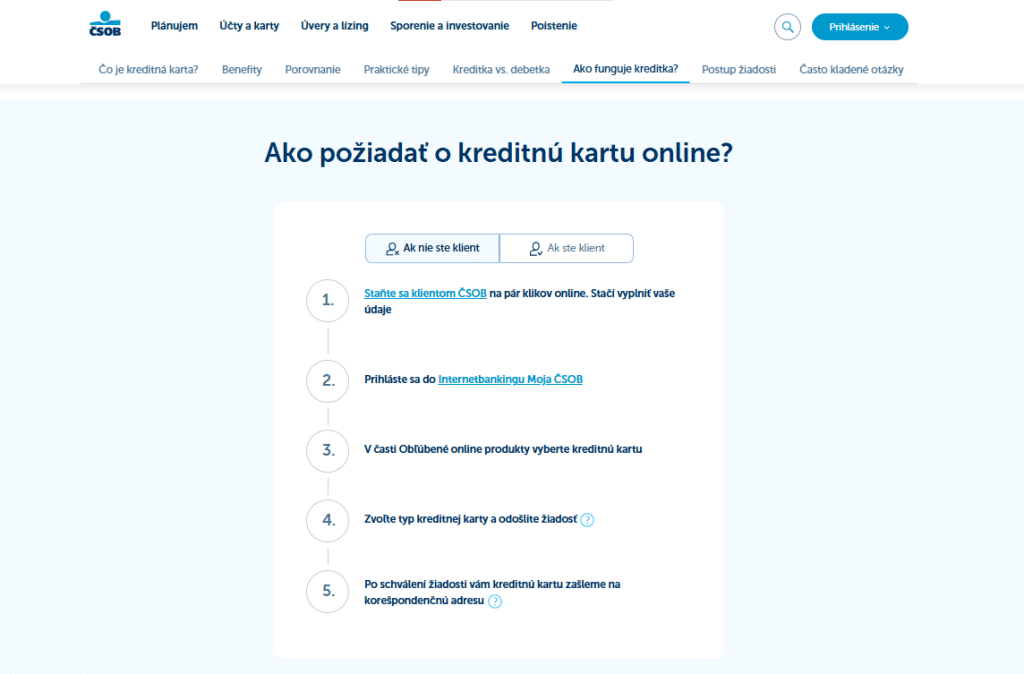Screen dimensions: 1024x674
Task: Click the ČSOB logo
Action: (x=104, y=25)
